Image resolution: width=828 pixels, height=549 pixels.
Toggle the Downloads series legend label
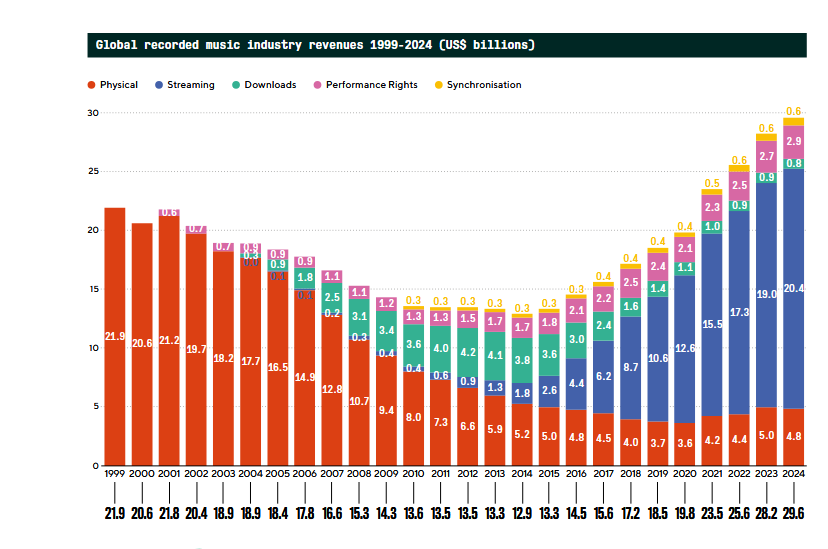pyautogui.click(x=270, y=85)
